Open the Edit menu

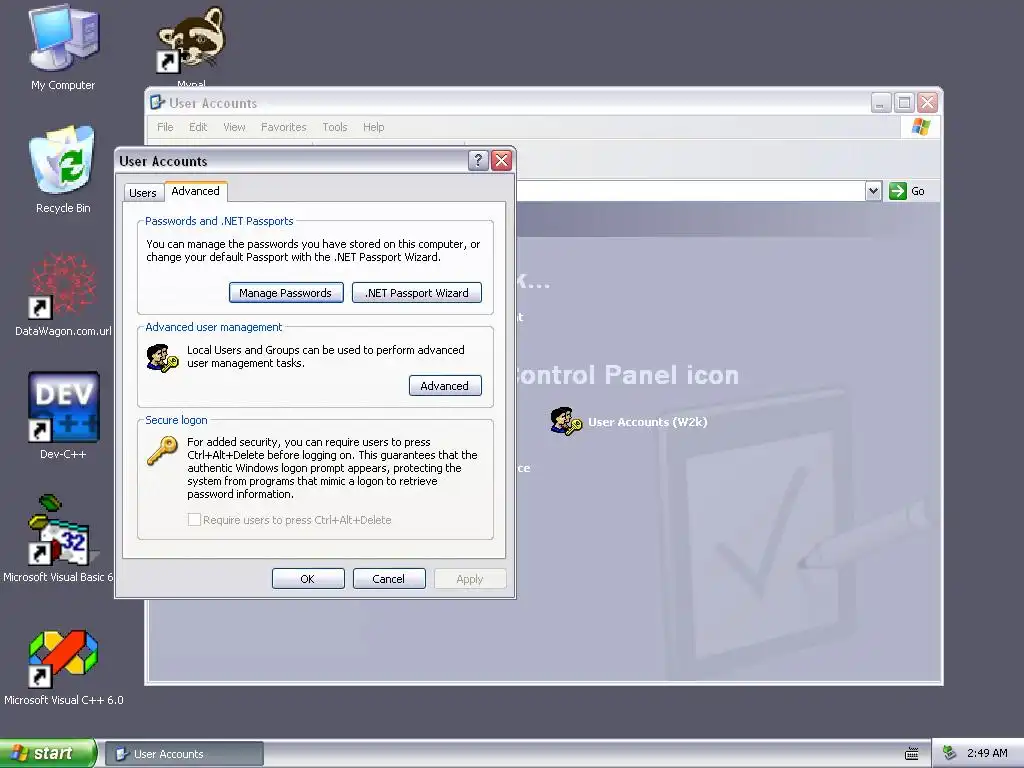click(198, 127)
